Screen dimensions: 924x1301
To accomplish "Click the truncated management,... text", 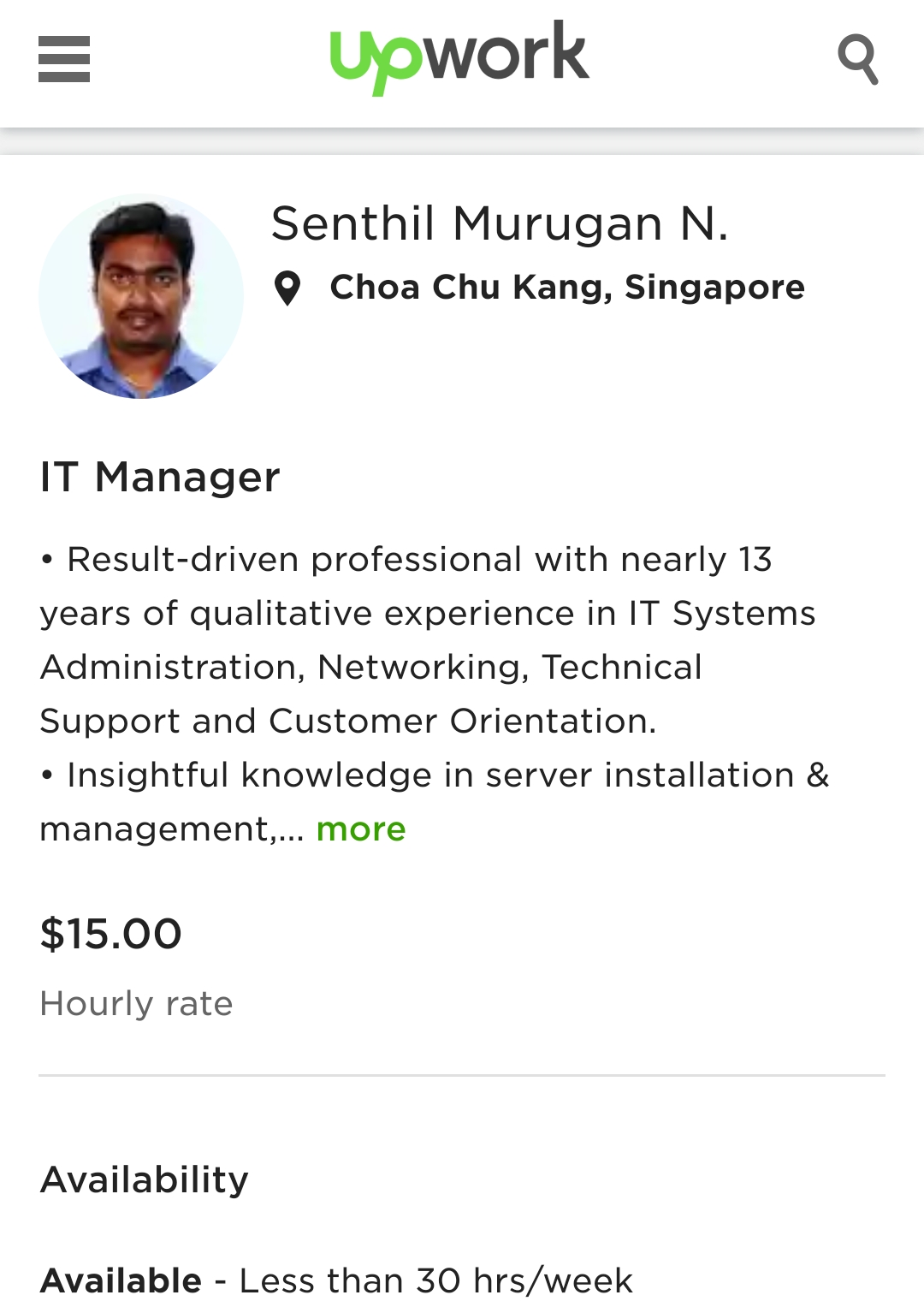I will [x=171, y=829].
